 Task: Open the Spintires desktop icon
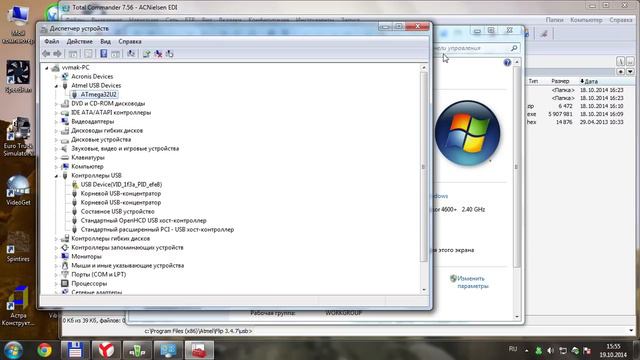click(18, 247)
